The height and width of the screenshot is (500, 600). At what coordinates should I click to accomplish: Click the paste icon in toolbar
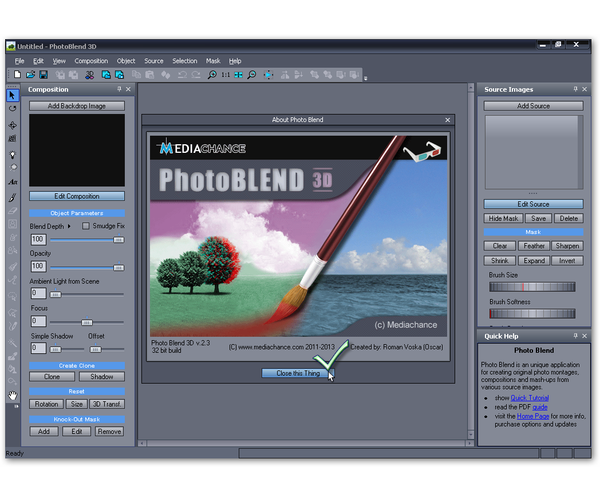(150, 75)
